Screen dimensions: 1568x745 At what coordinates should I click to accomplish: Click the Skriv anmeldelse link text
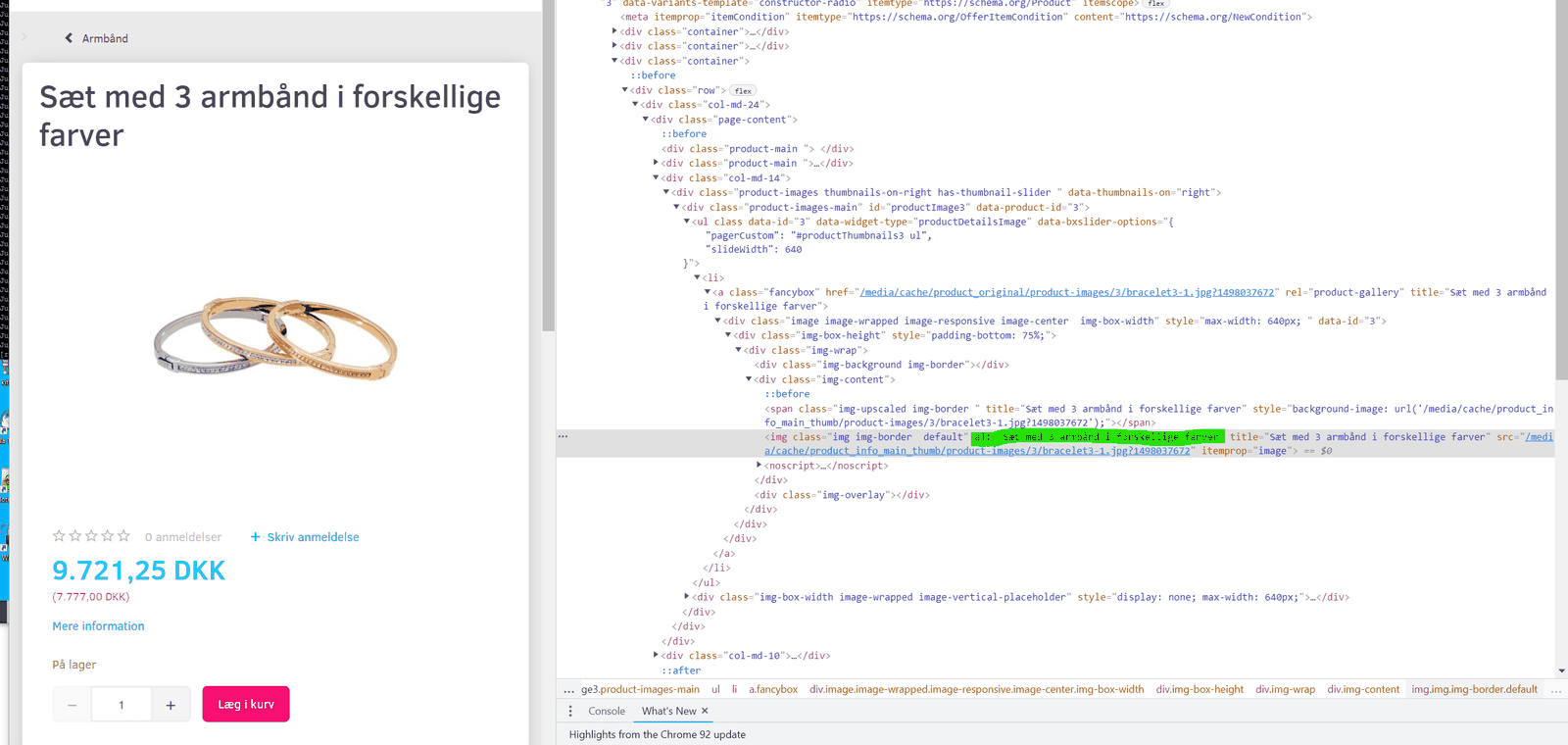tap(314, 537)
